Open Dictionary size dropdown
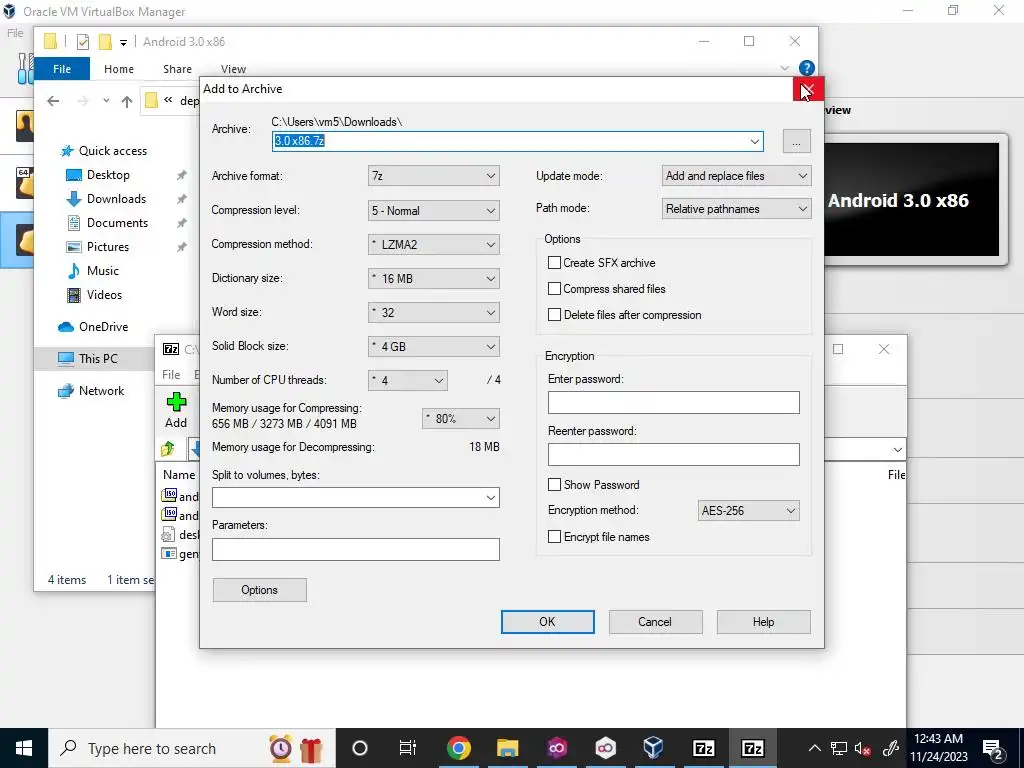This screenshot has width=1024, height=768. point(434,278)
